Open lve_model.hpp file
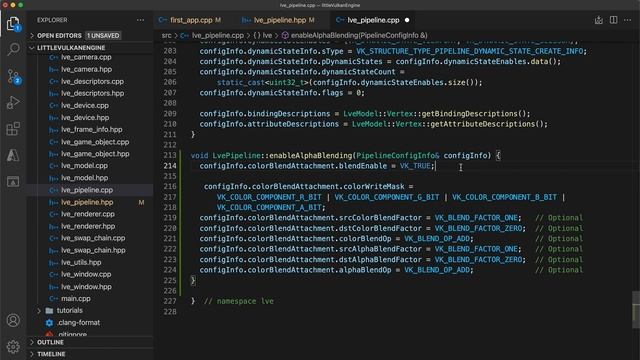Image resolution: width=640 pixels, height=360 pixels. pyautogui.click(x=84, y=178)
